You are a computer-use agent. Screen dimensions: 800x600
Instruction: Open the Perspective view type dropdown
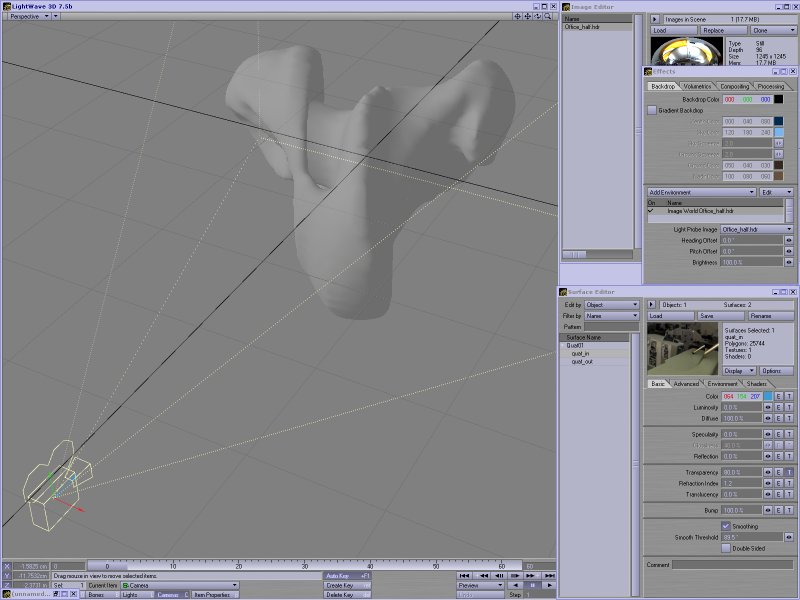click(x=36, y=16)
